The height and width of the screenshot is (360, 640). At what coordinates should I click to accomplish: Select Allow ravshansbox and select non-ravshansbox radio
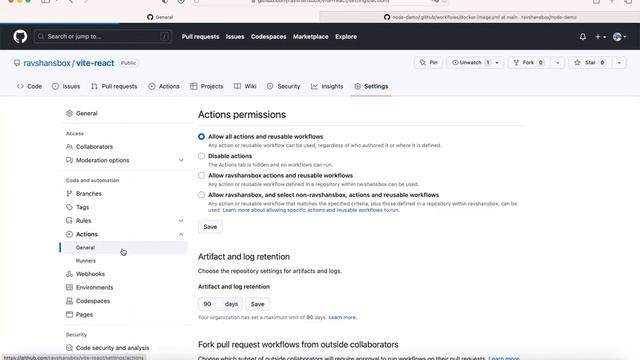pyautogui.click(x=201, y=195)
